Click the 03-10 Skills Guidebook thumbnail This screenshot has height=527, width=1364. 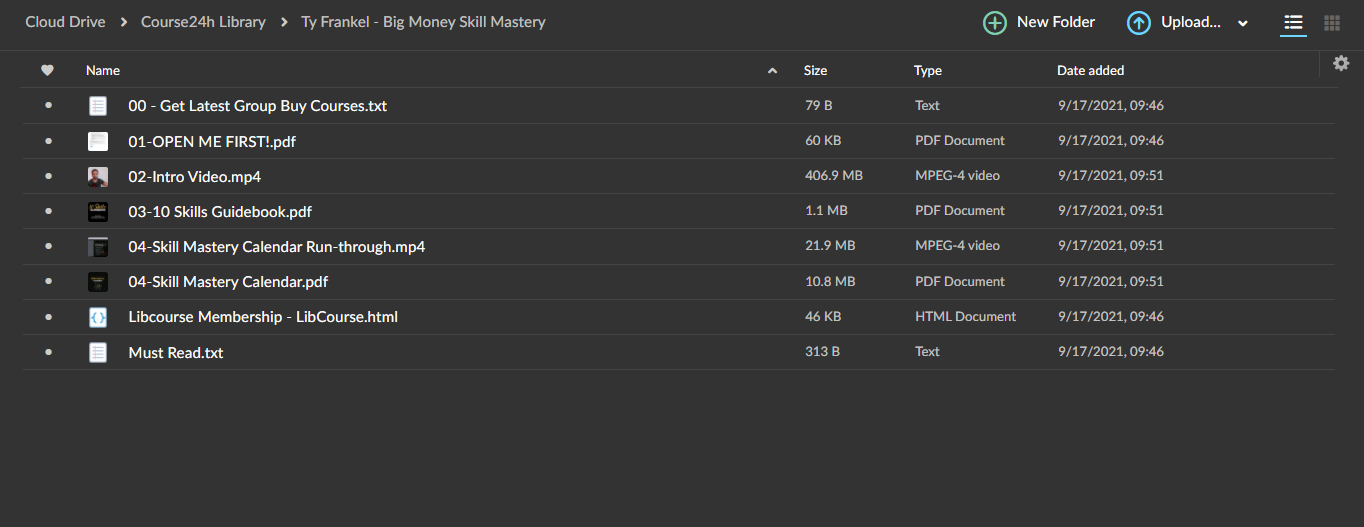coord(98,212)
